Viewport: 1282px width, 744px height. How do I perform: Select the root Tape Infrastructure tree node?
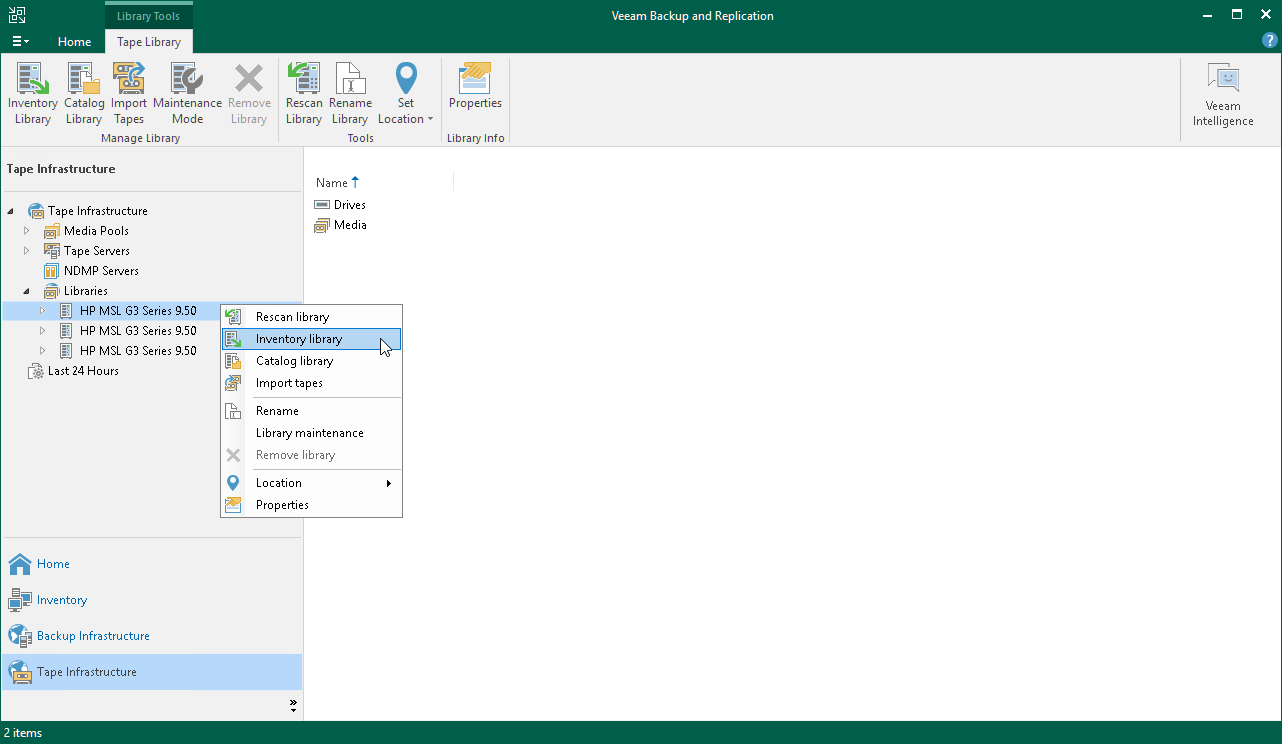(x=97, y=211)
